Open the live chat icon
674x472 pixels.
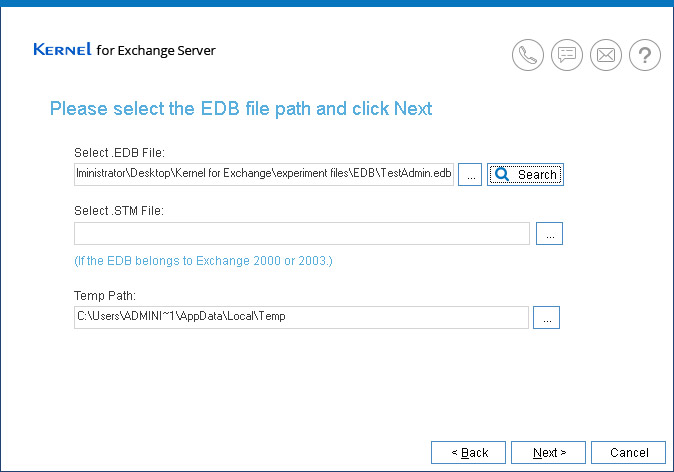click(567, 55)
